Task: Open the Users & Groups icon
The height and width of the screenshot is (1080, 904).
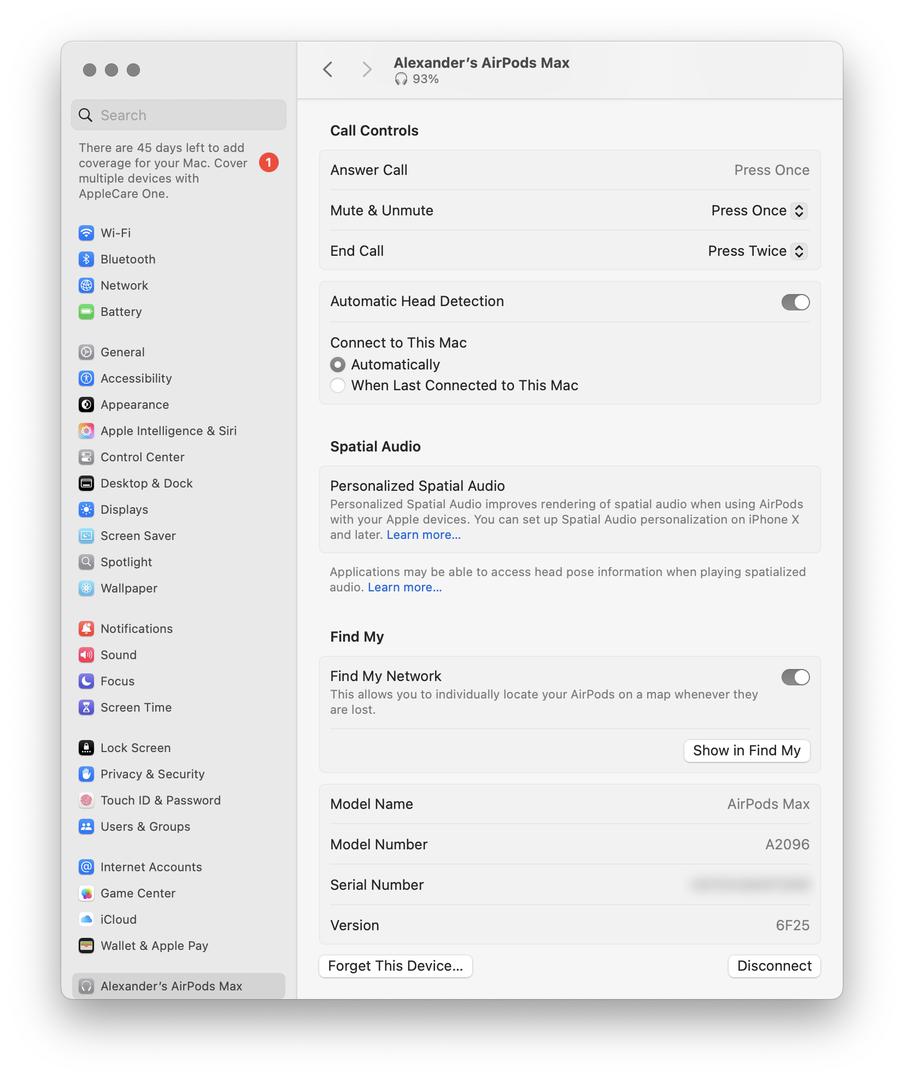Action: coord(86,826)
